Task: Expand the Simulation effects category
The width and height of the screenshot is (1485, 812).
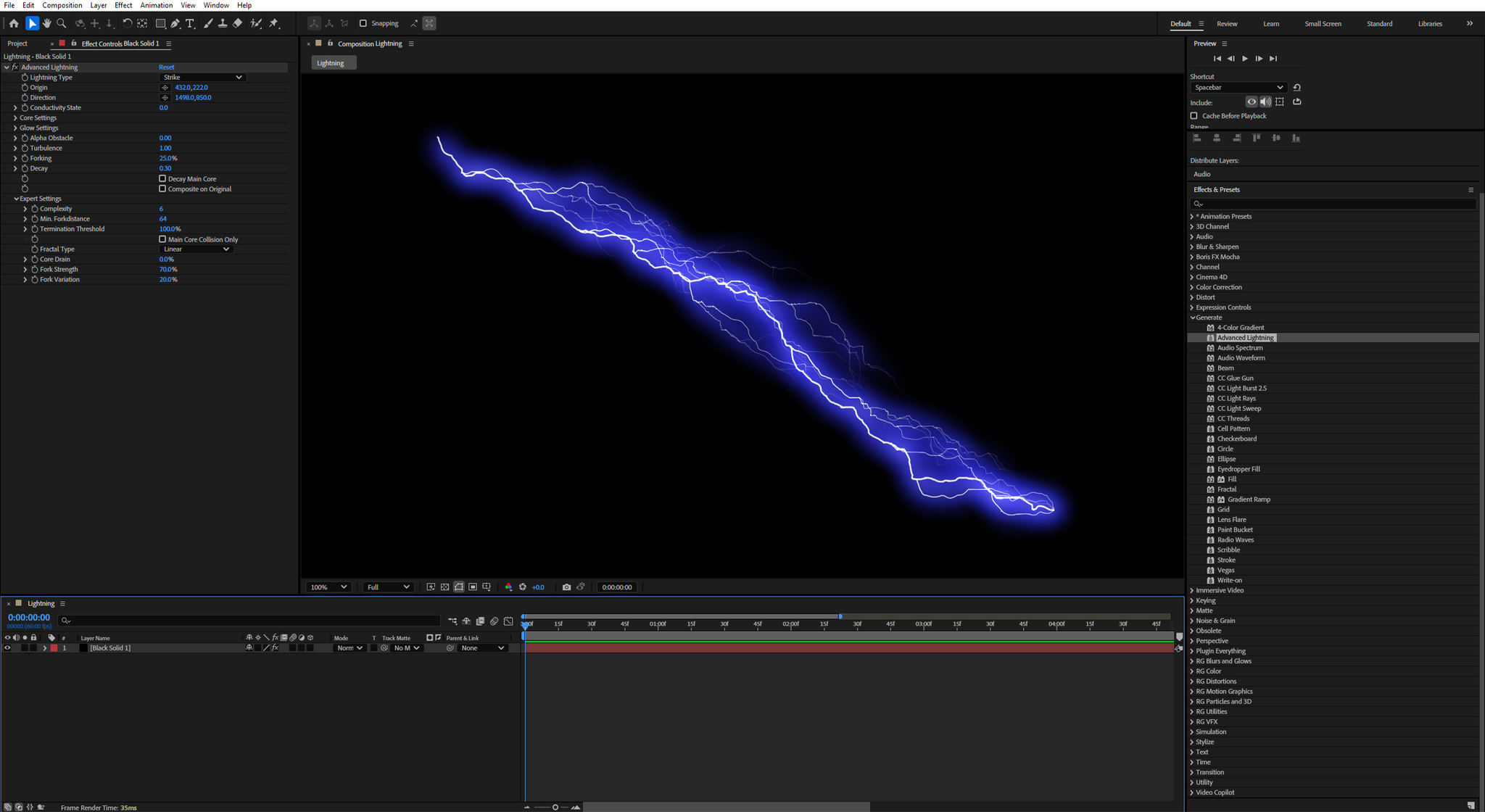Action: point(1192,732)
